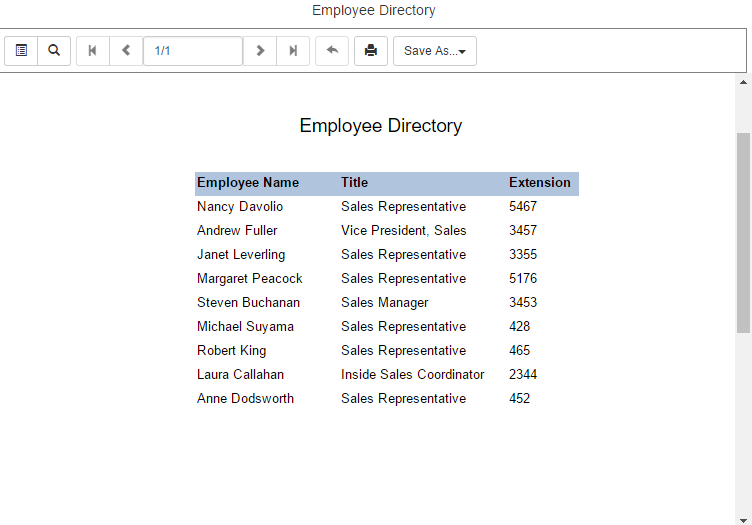Select the name Andrew Fuller
752x525 pixels.
click(237, 231)
